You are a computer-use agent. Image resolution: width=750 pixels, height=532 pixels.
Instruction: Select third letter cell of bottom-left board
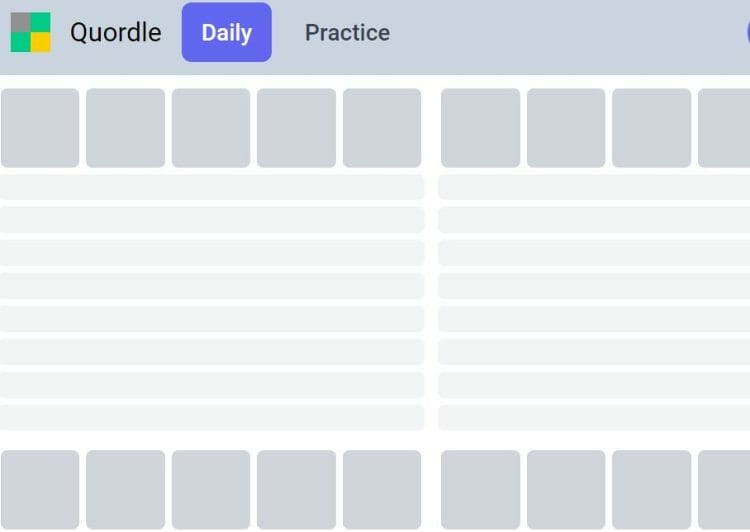211,489
